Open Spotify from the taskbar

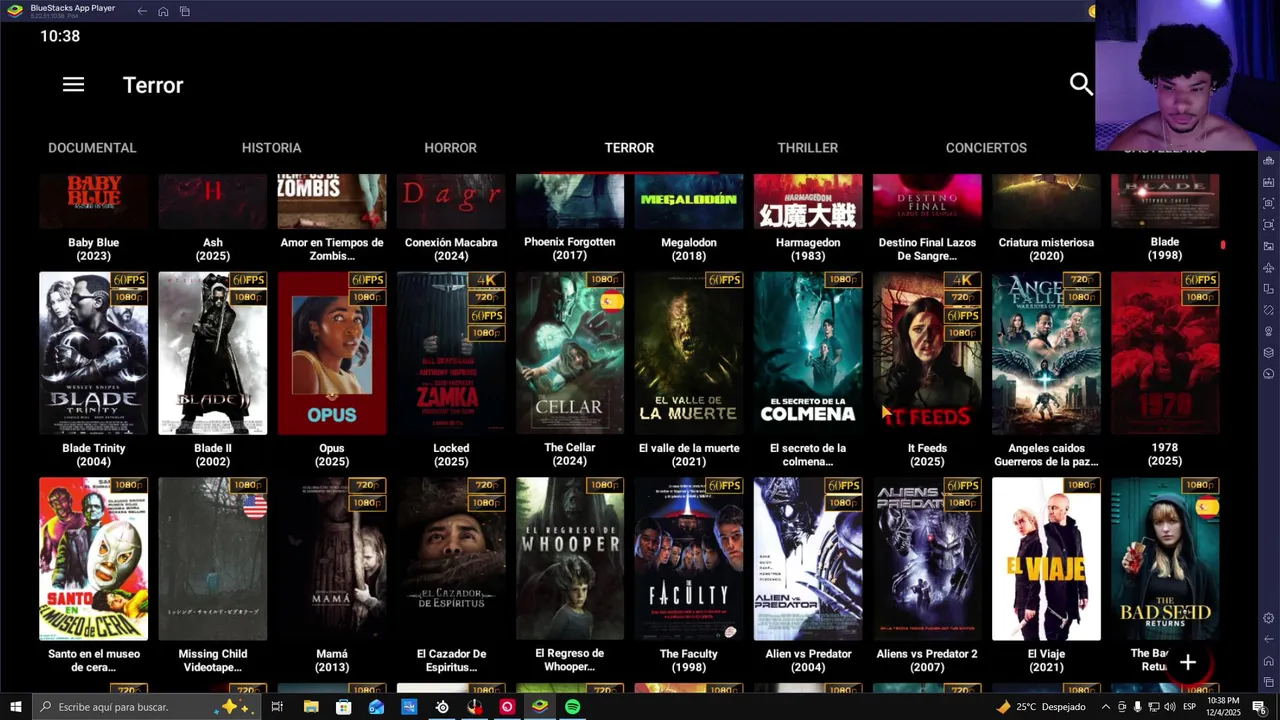(x=572, y=707)
